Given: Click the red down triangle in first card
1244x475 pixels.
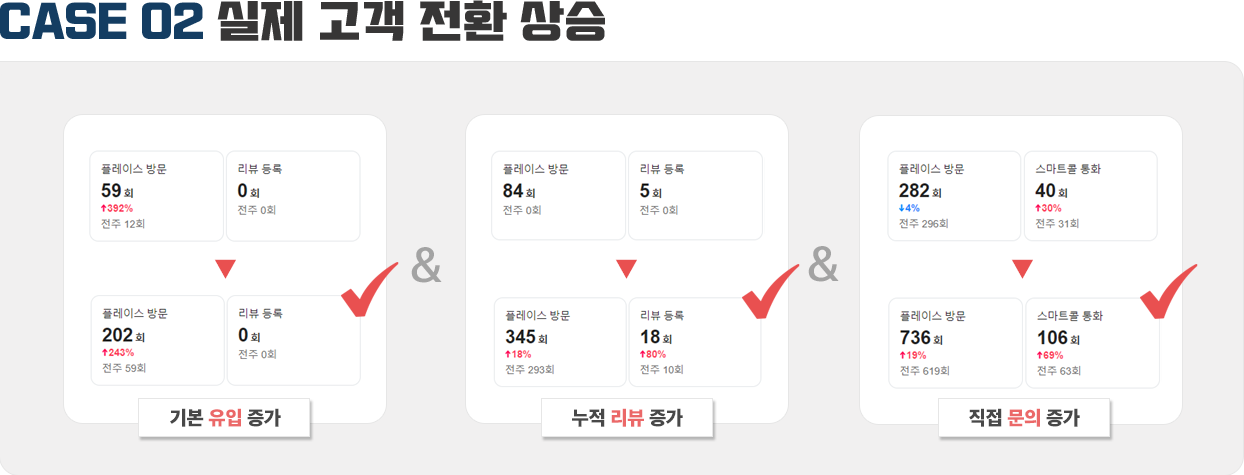Looking at the screenshot, I should [x=225, y=268].
